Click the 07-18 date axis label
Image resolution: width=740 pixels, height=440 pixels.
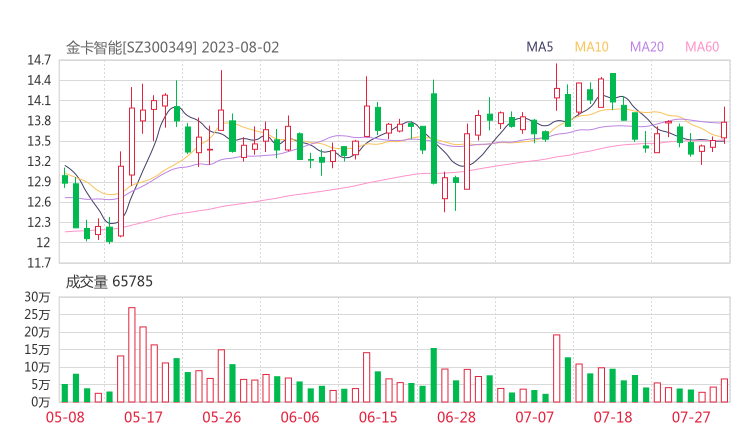click(x=613, y=417)
